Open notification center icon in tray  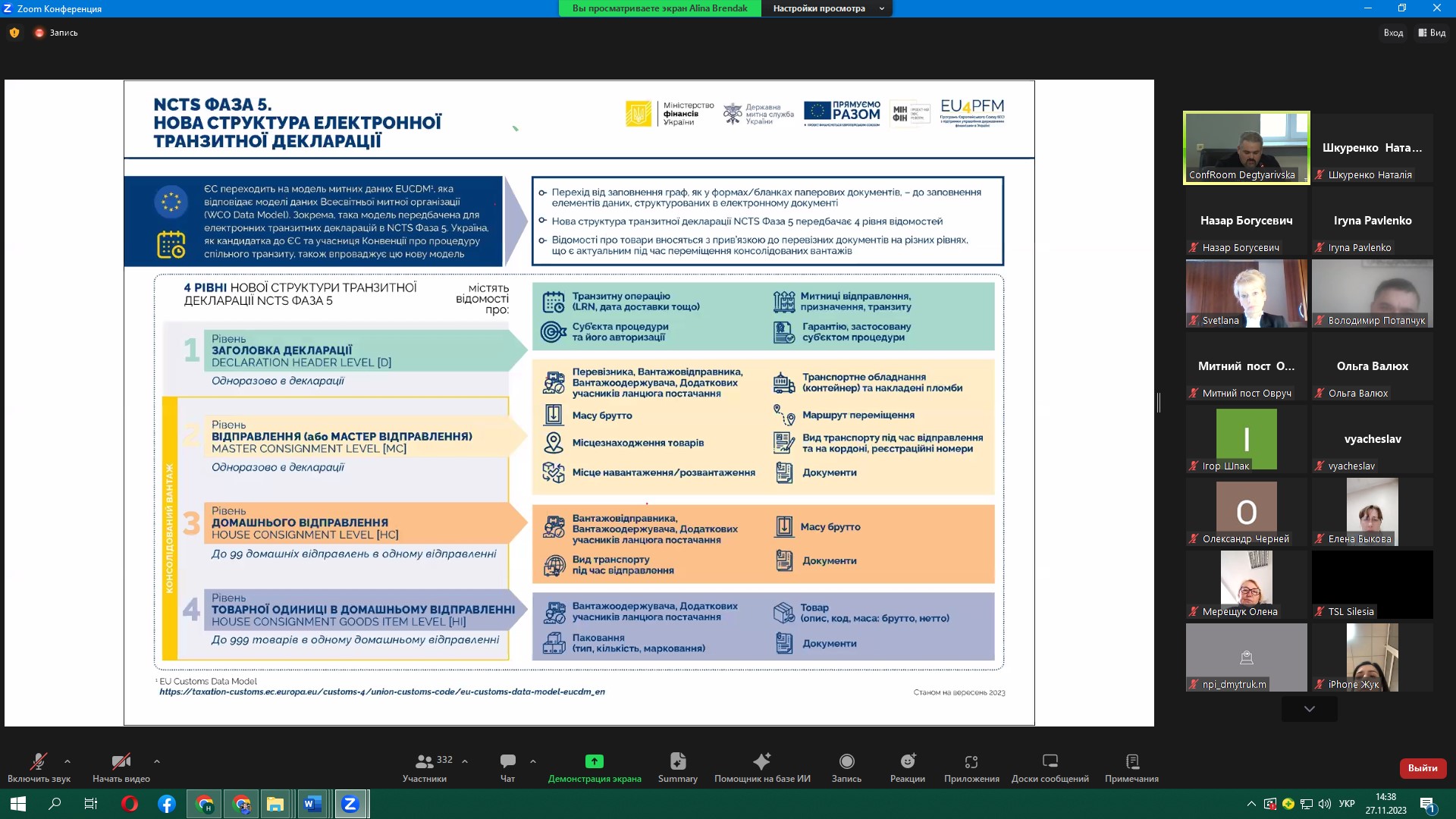(1427, 804)
